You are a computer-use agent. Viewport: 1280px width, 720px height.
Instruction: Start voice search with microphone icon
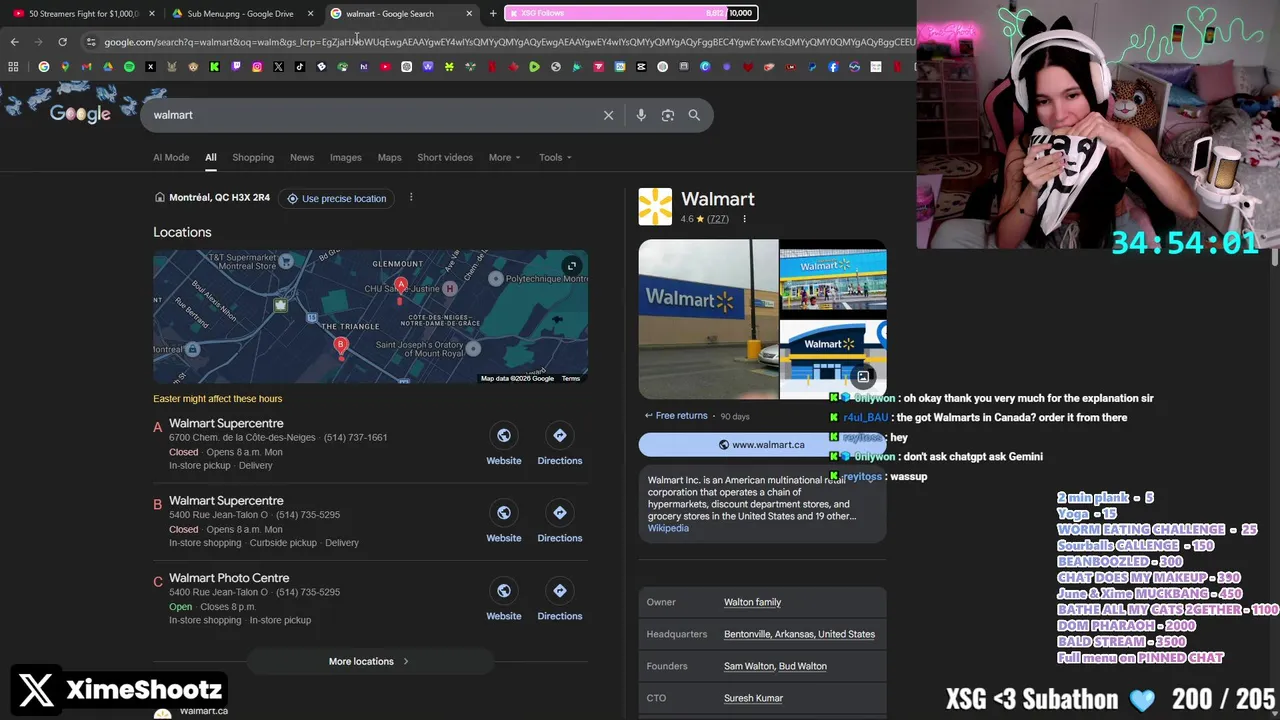pyautogui.click(x=641, y=115)
